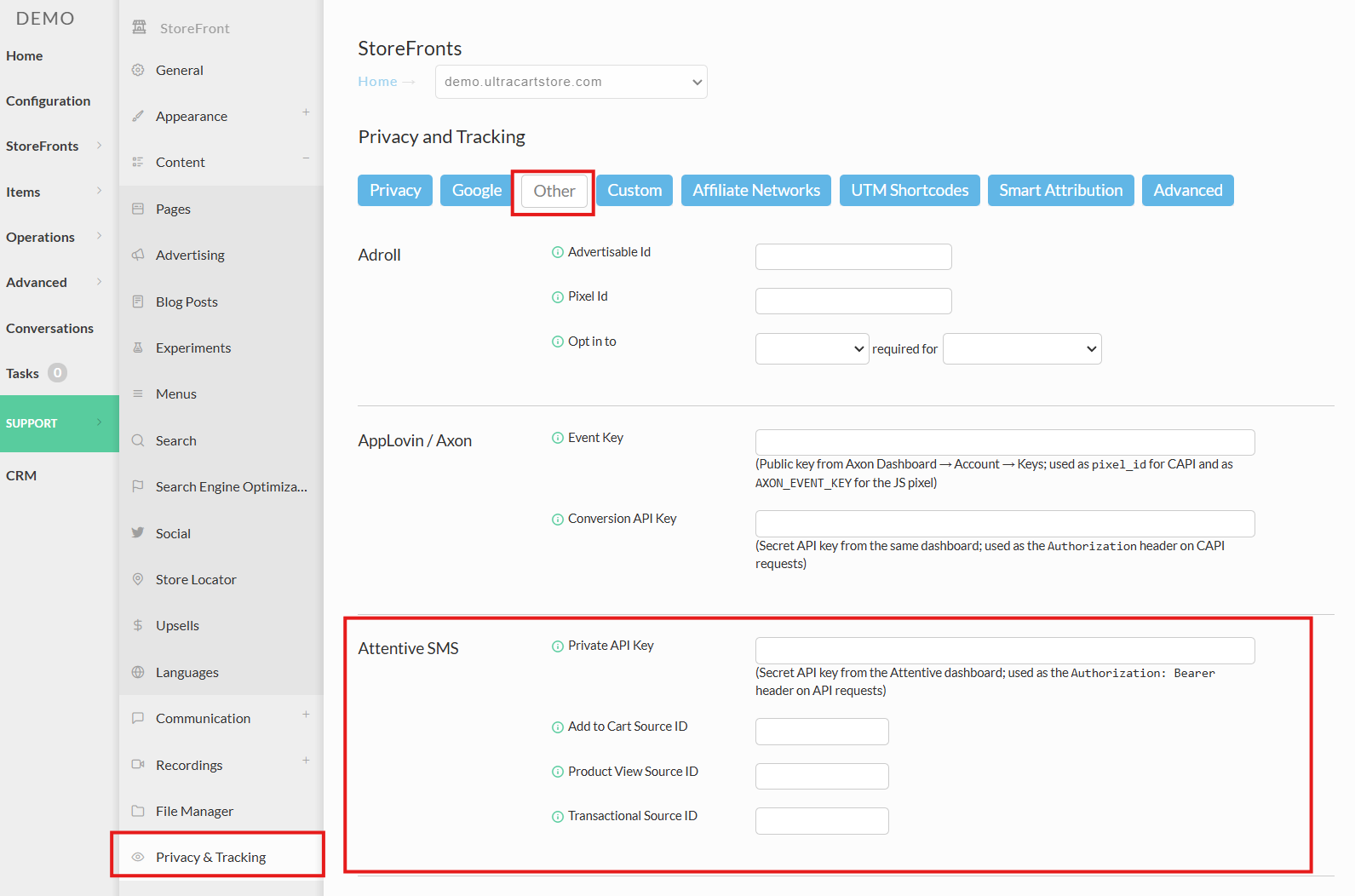Select the Other tab
Image resolution: width=1355 pixels, height=896 pixels.
point(554,191)
